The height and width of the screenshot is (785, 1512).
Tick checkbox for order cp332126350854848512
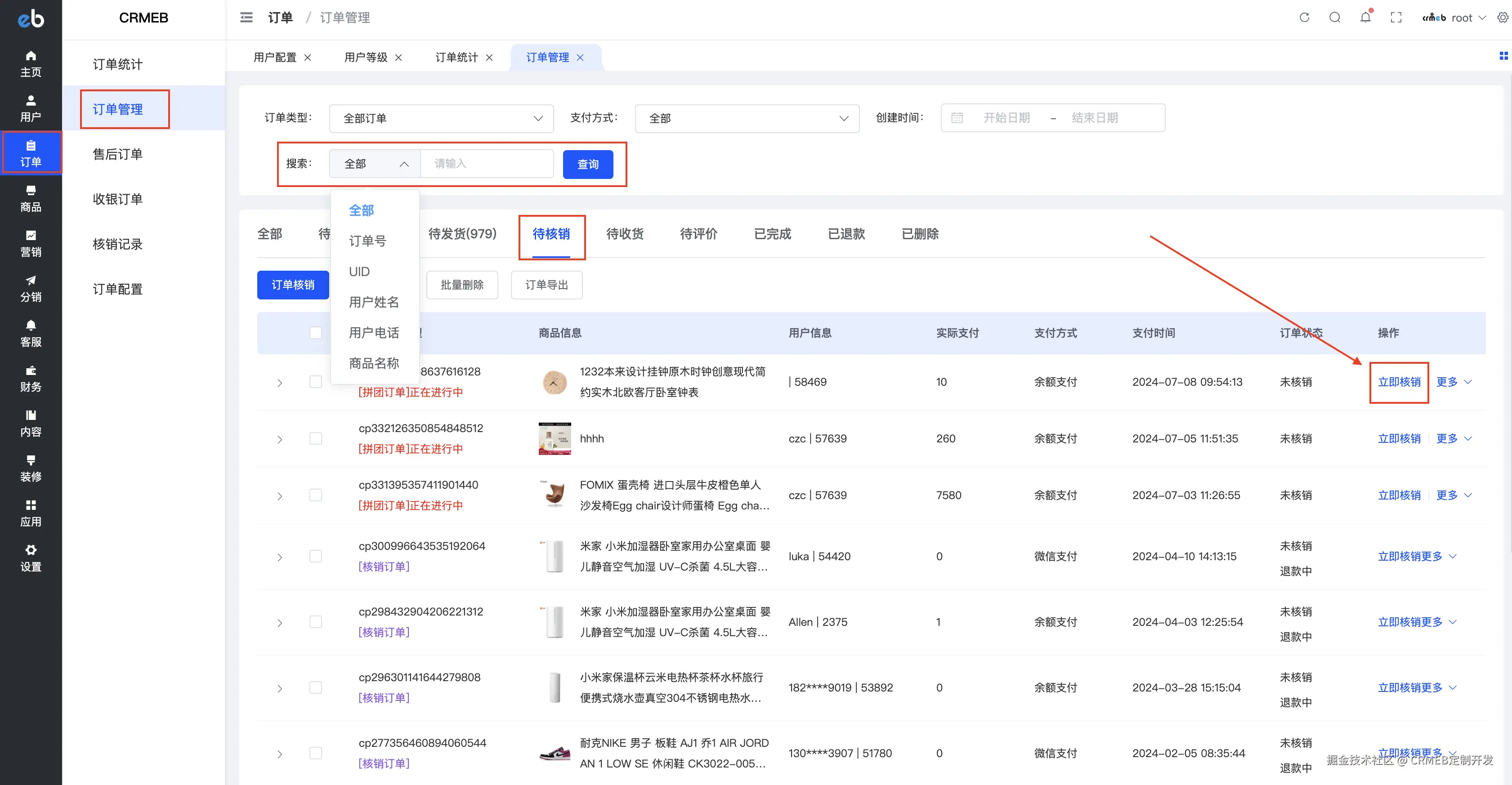tap(316, 438)
